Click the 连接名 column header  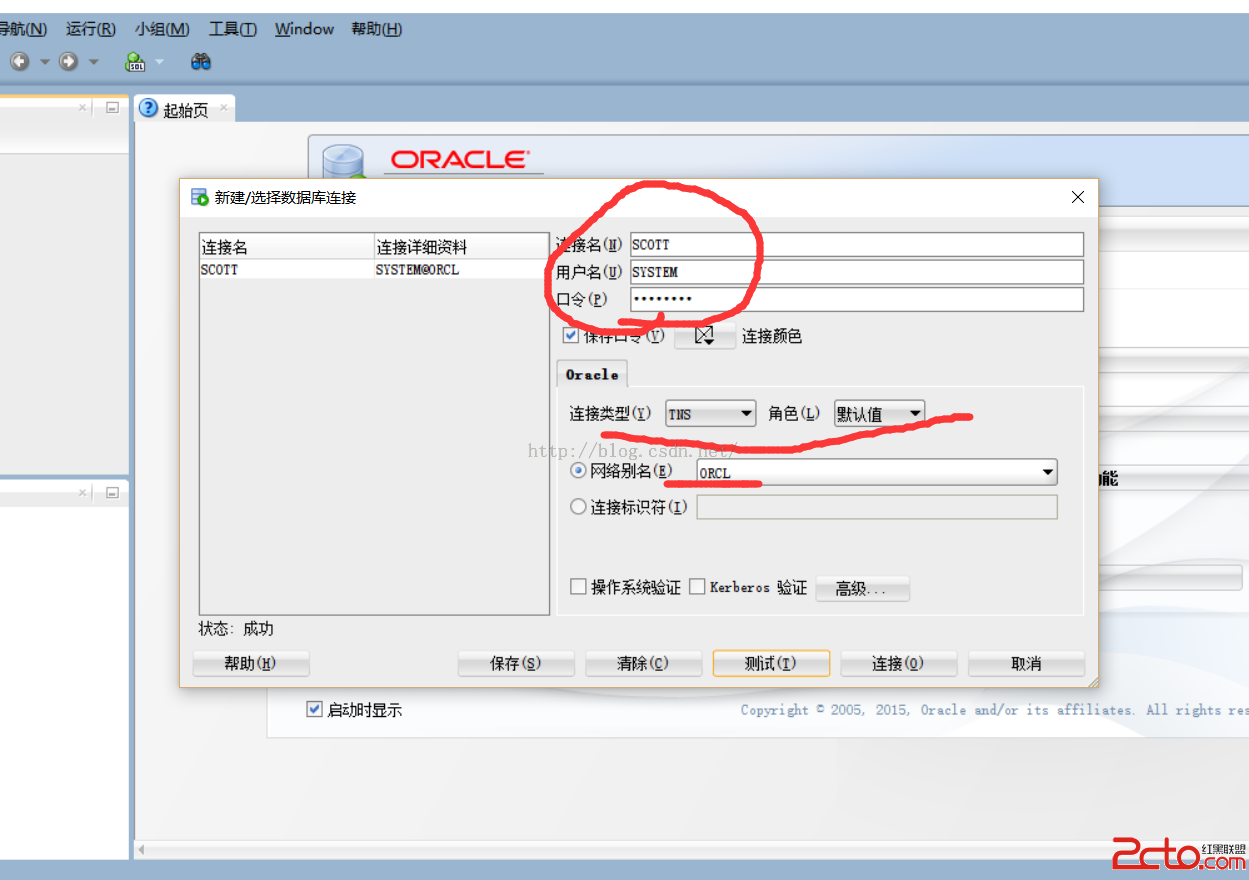pos(287,247)
